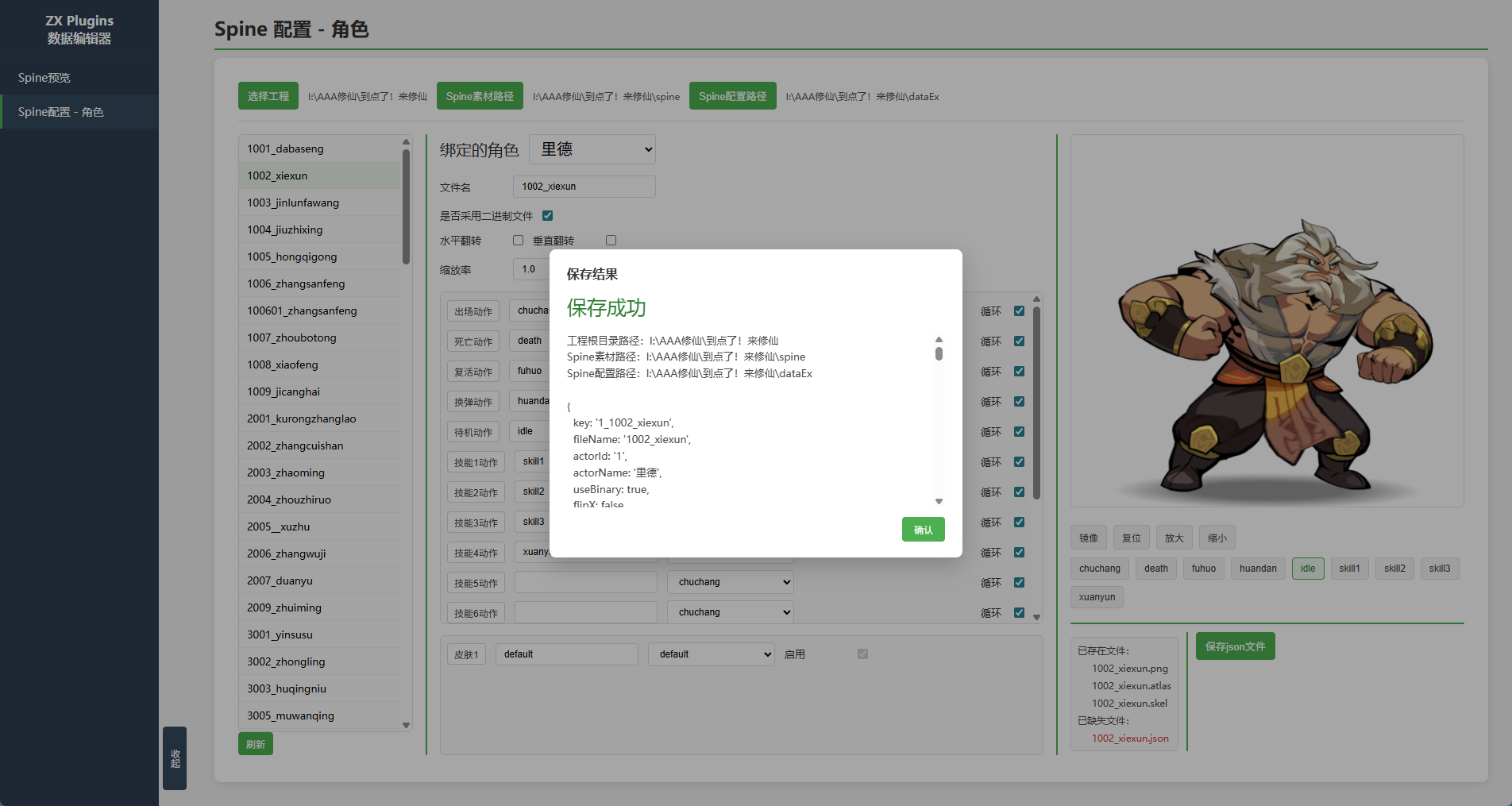Choose the Spine素材路径 button
The image size is (1512, 806).
click(x=480, y=96)
